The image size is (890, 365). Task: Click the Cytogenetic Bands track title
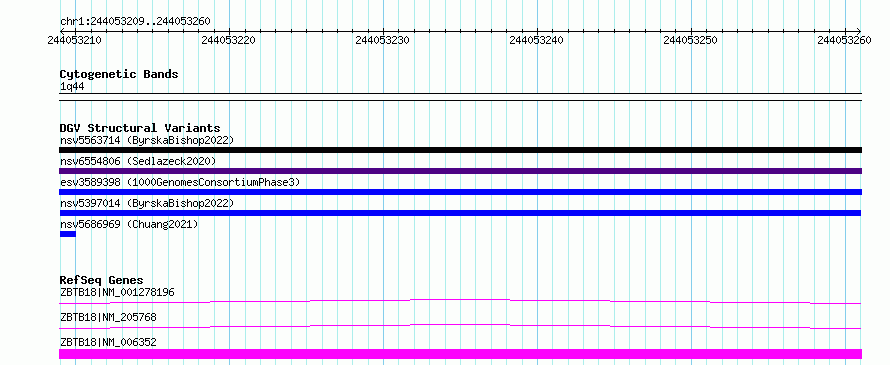click(119, 74)
